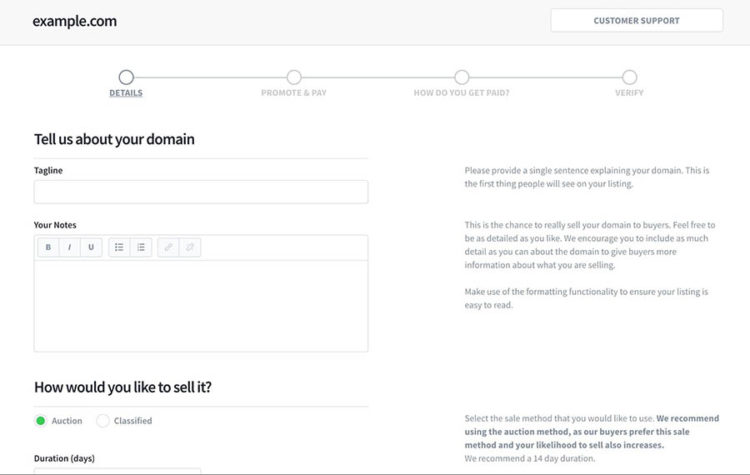The width and height of the screenshot is (750, 475).
Task: Switch to the Promote & Pay label
Action: (x=294, y=93)
